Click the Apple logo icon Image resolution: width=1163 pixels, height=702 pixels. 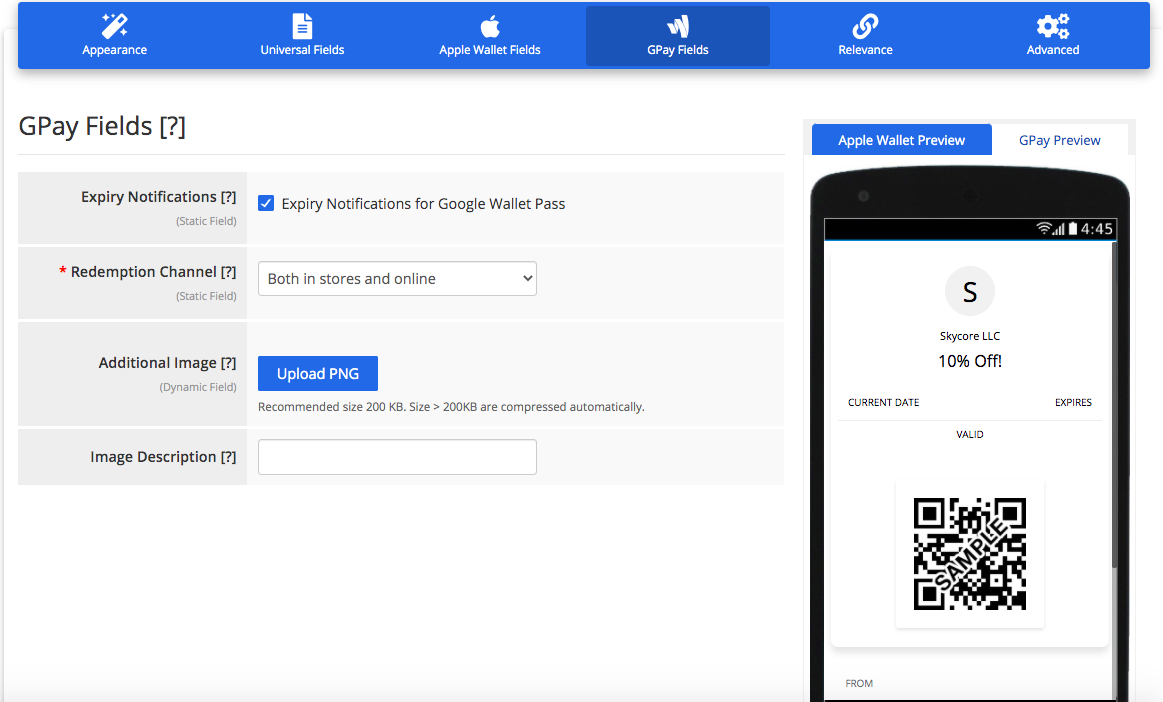[490, 27]
